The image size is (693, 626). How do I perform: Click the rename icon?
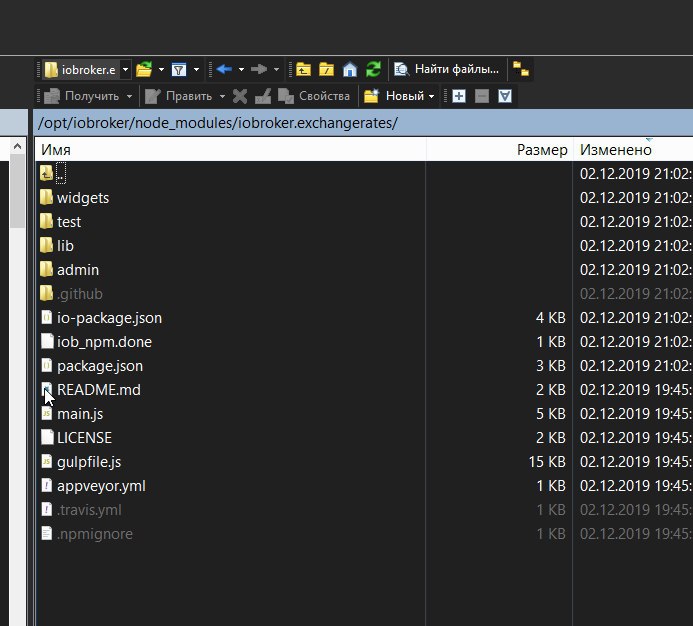point(263,96)
